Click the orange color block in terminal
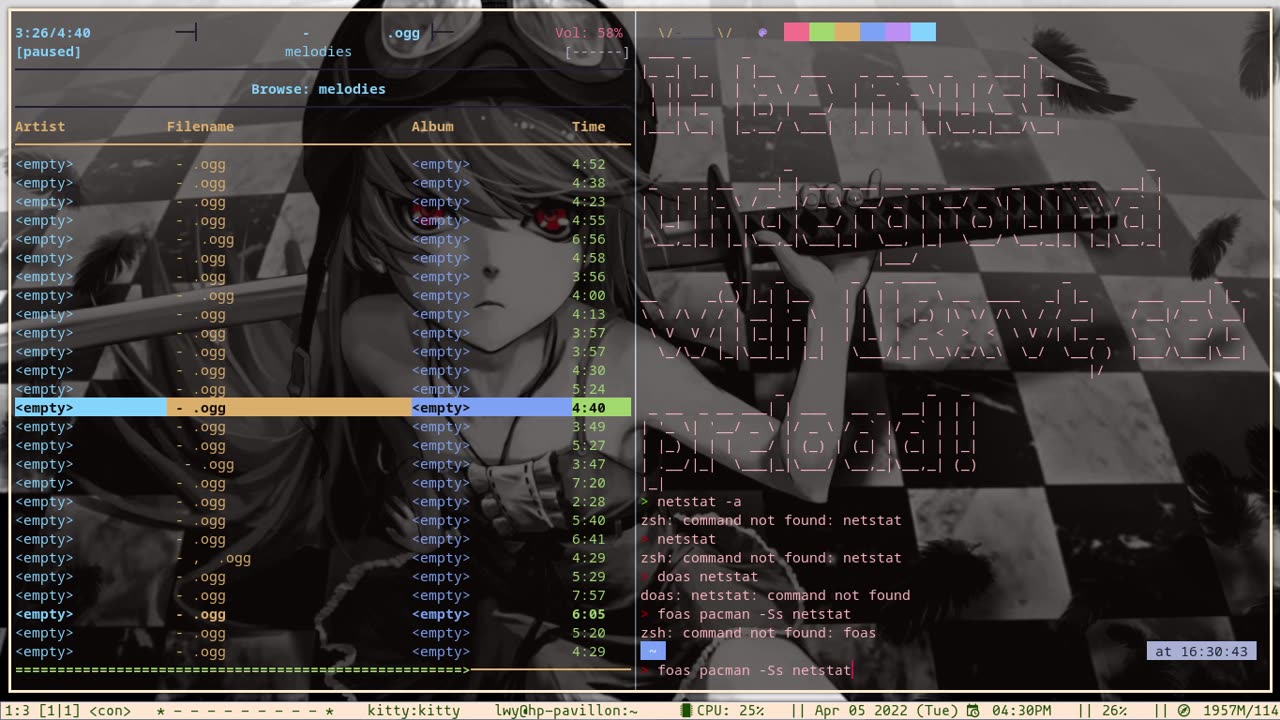The height and width of the screenshot is (720, 1280). coord(848,33)
